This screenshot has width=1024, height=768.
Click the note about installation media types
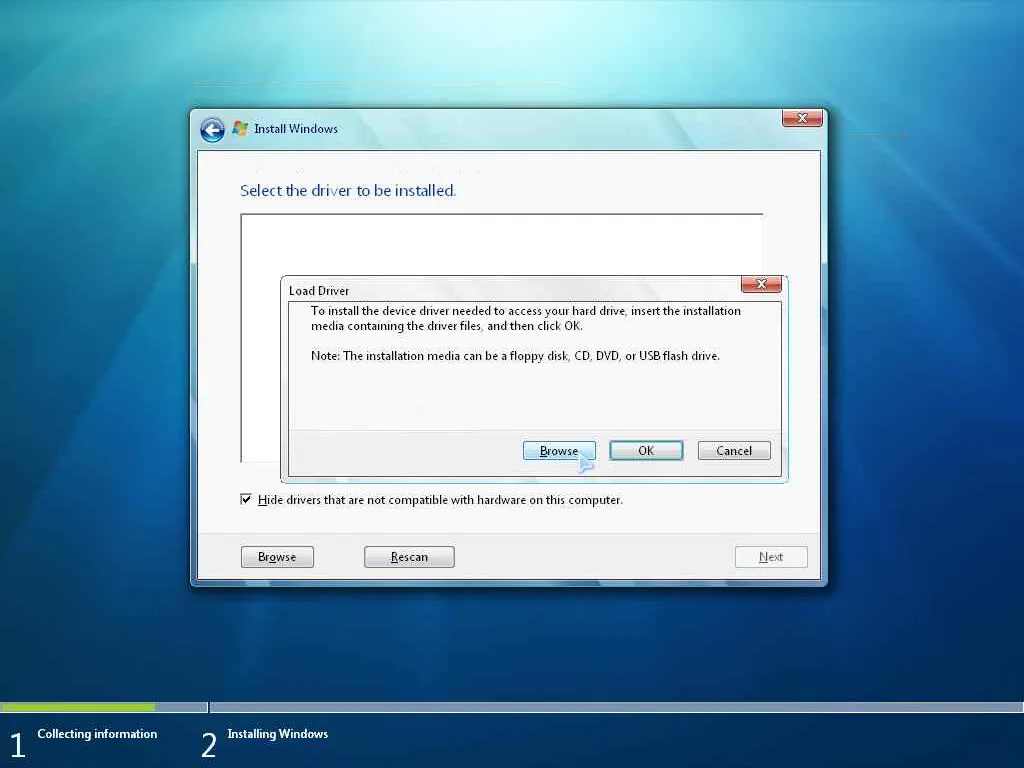[515, 356]
